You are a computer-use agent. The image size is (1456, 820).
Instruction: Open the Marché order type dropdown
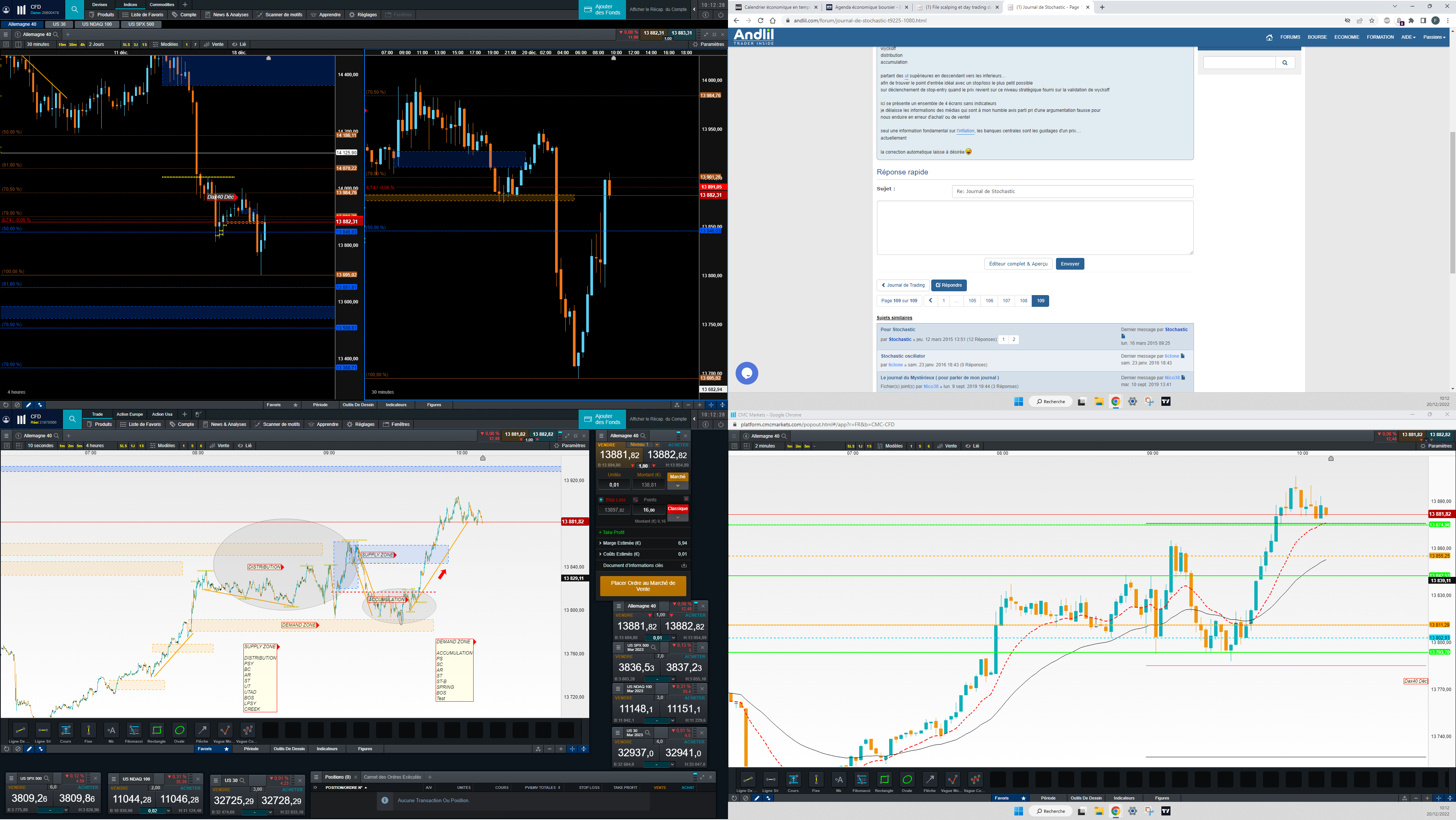[678, 485]
